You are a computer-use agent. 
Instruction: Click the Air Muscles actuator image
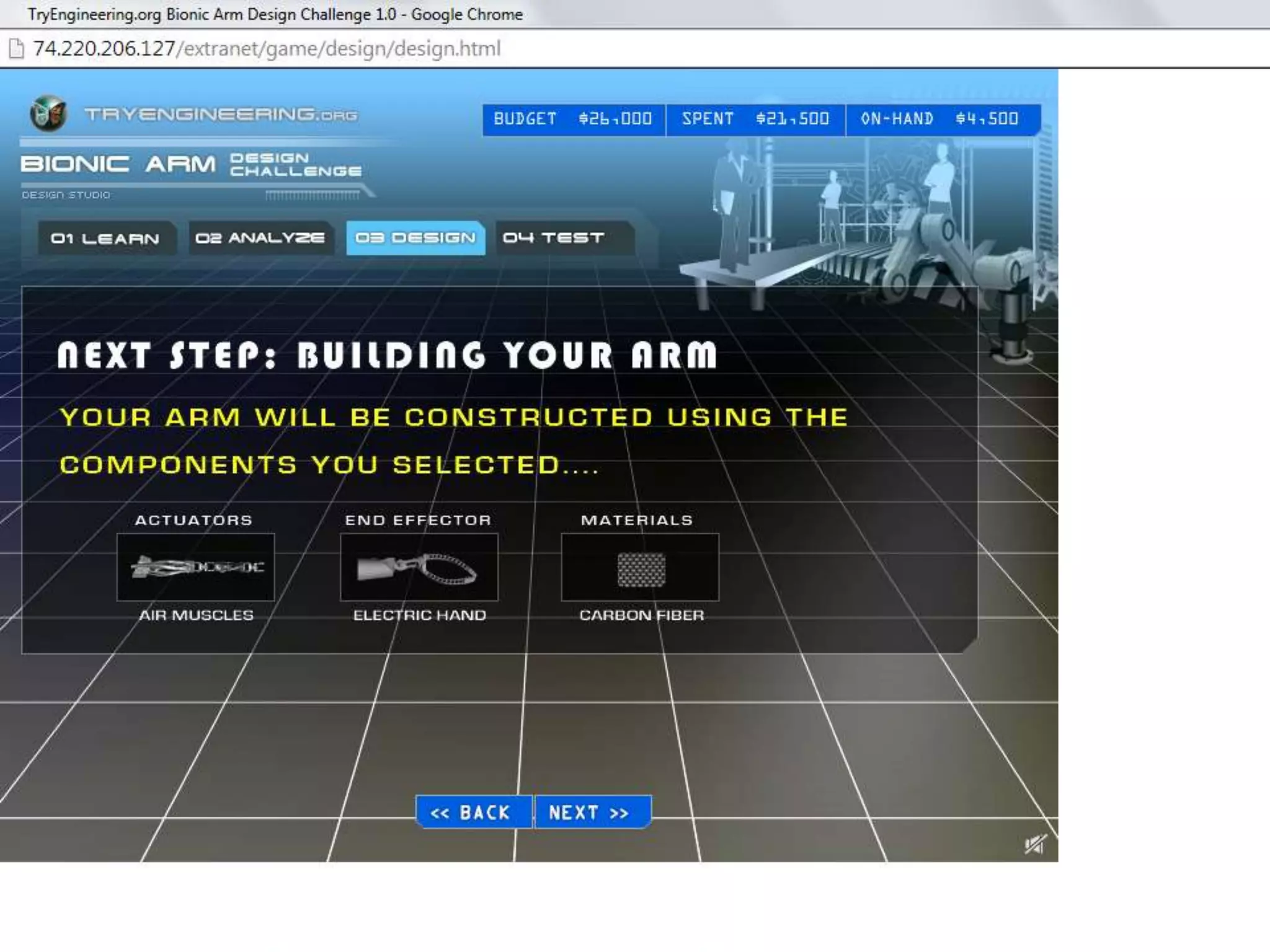[x=196, y=567]
